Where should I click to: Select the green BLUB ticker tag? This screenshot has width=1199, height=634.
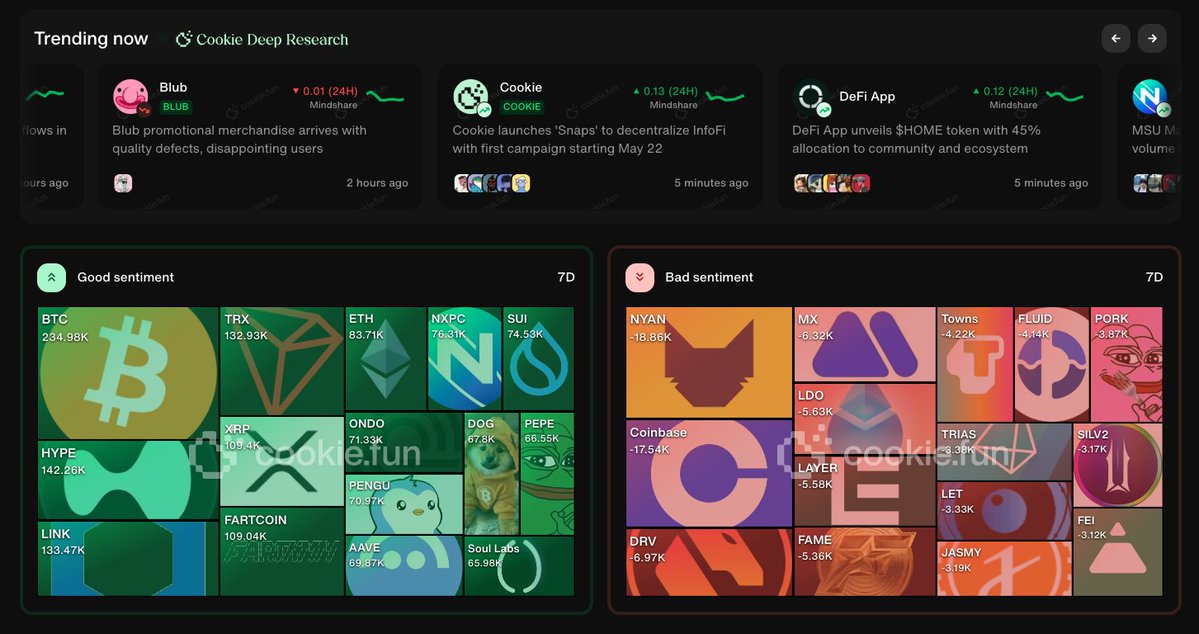(x=176, y=106)
